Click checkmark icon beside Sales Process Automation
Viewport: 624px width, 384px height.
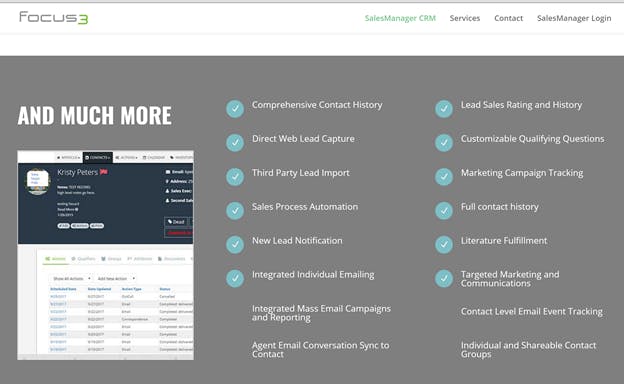click(235, 211)
